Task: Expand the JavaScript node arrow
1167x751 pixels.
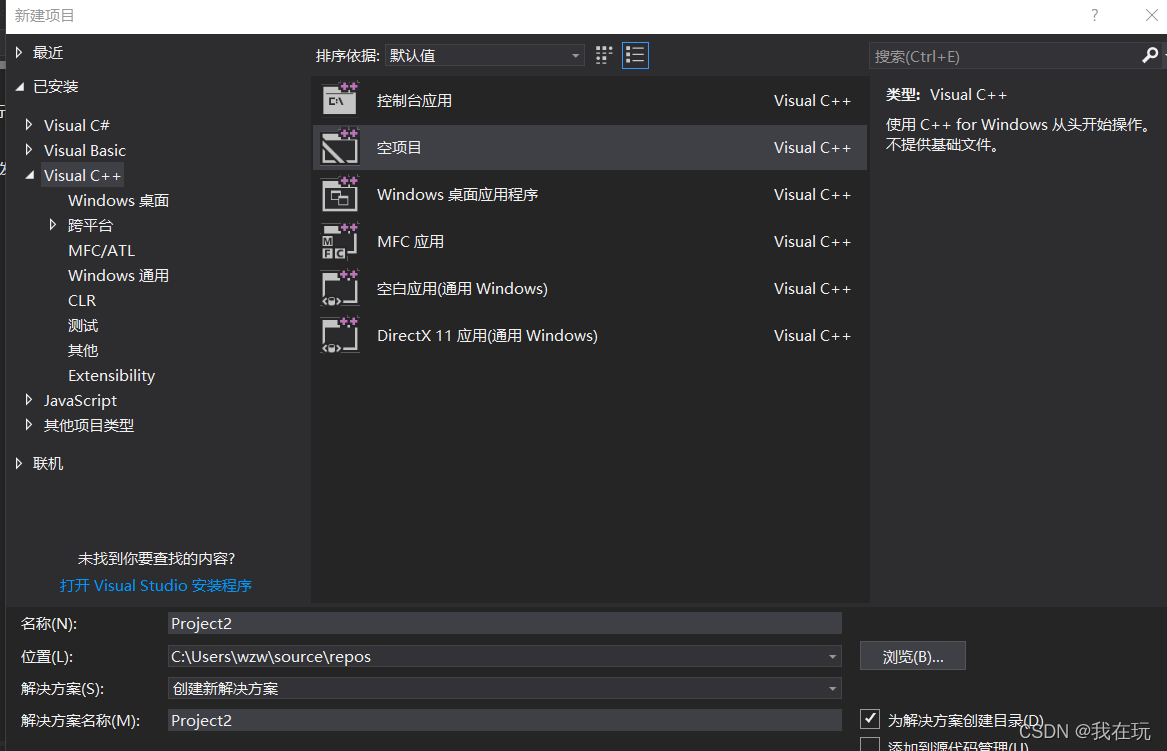Action: 28,400
